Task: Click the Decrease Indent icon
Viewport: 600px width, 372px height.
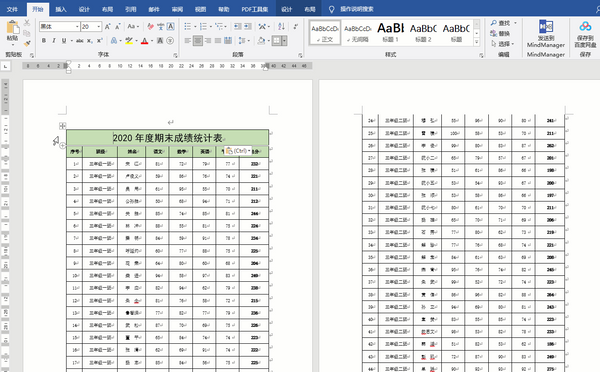Action: click(x=238, y=26)
